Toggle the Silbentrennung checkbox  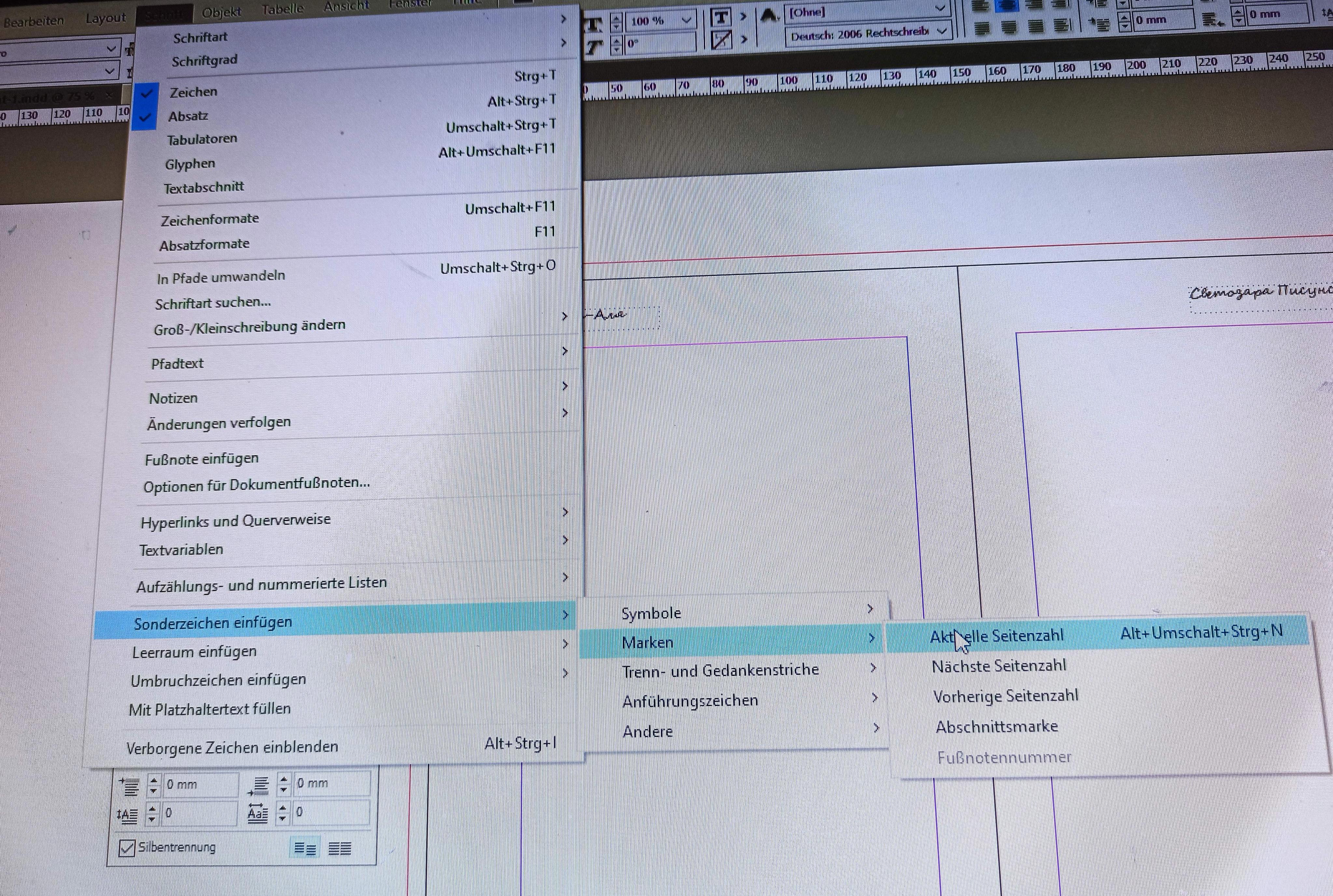(x=126, y=848)
